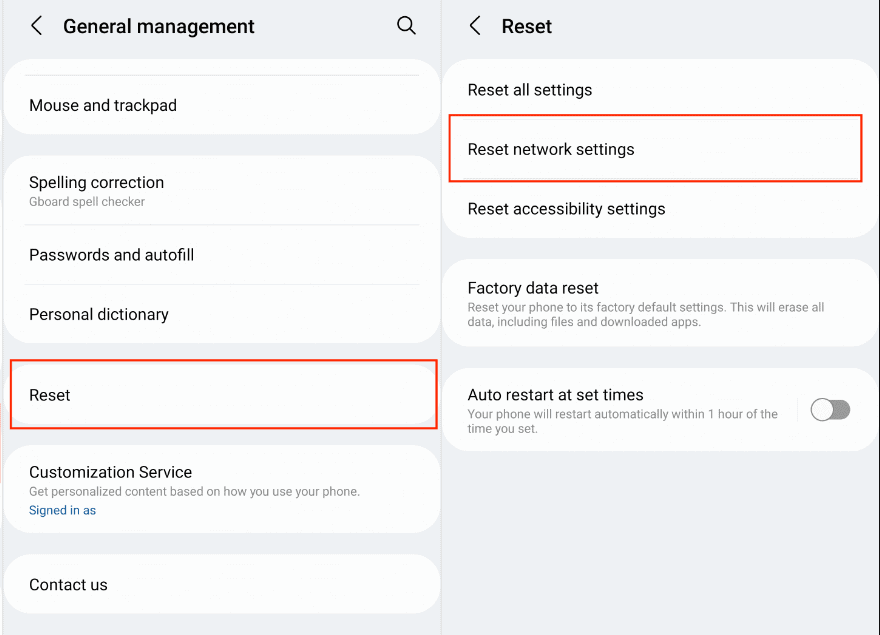Click the back arrow on General management

pos(36,26)
